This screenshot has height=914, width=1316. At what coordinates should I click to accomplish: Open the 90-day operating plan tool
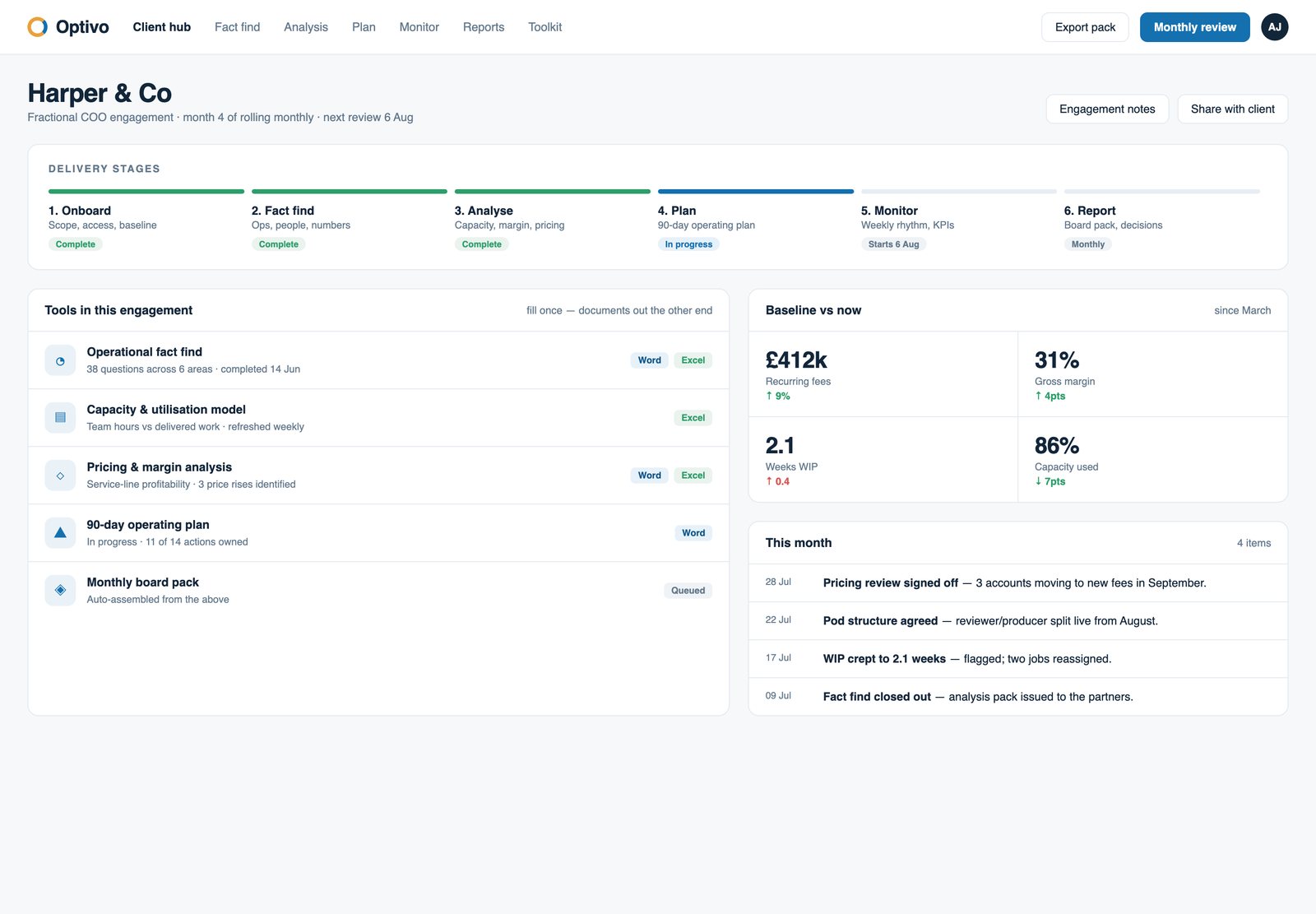click(378, 533)
